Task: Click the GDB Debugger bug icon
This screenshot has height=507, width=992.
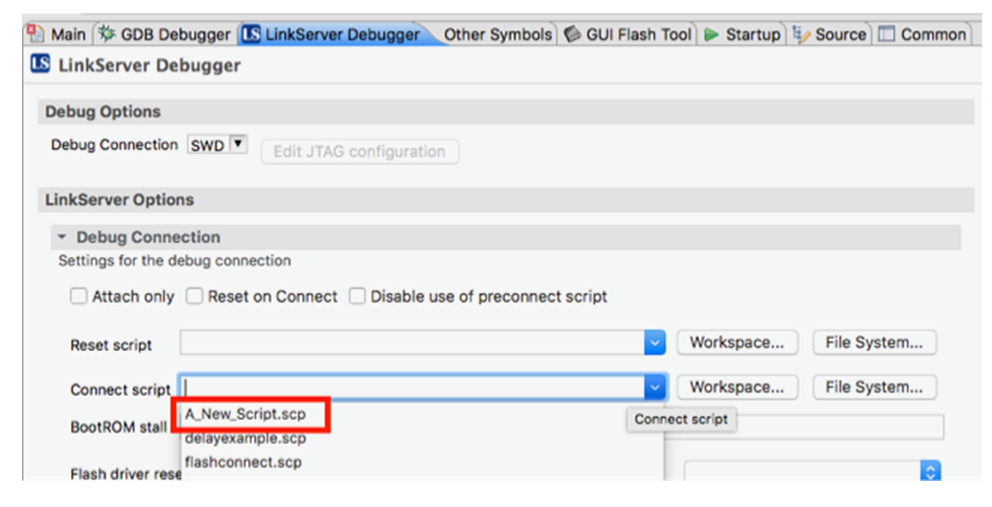Action: tap(107, 34)
